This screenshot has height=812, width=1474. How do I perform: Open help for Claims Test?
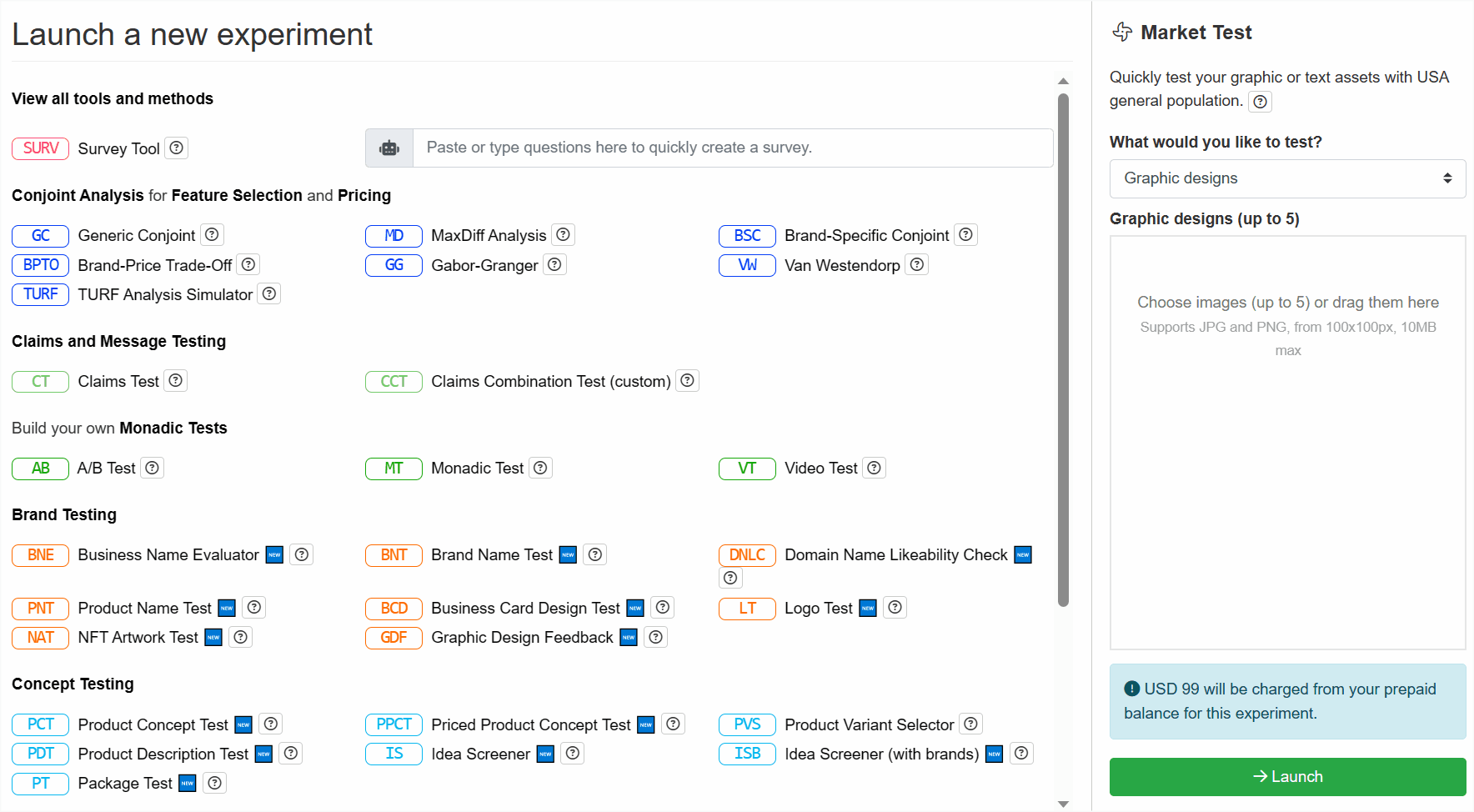point(176,381)
